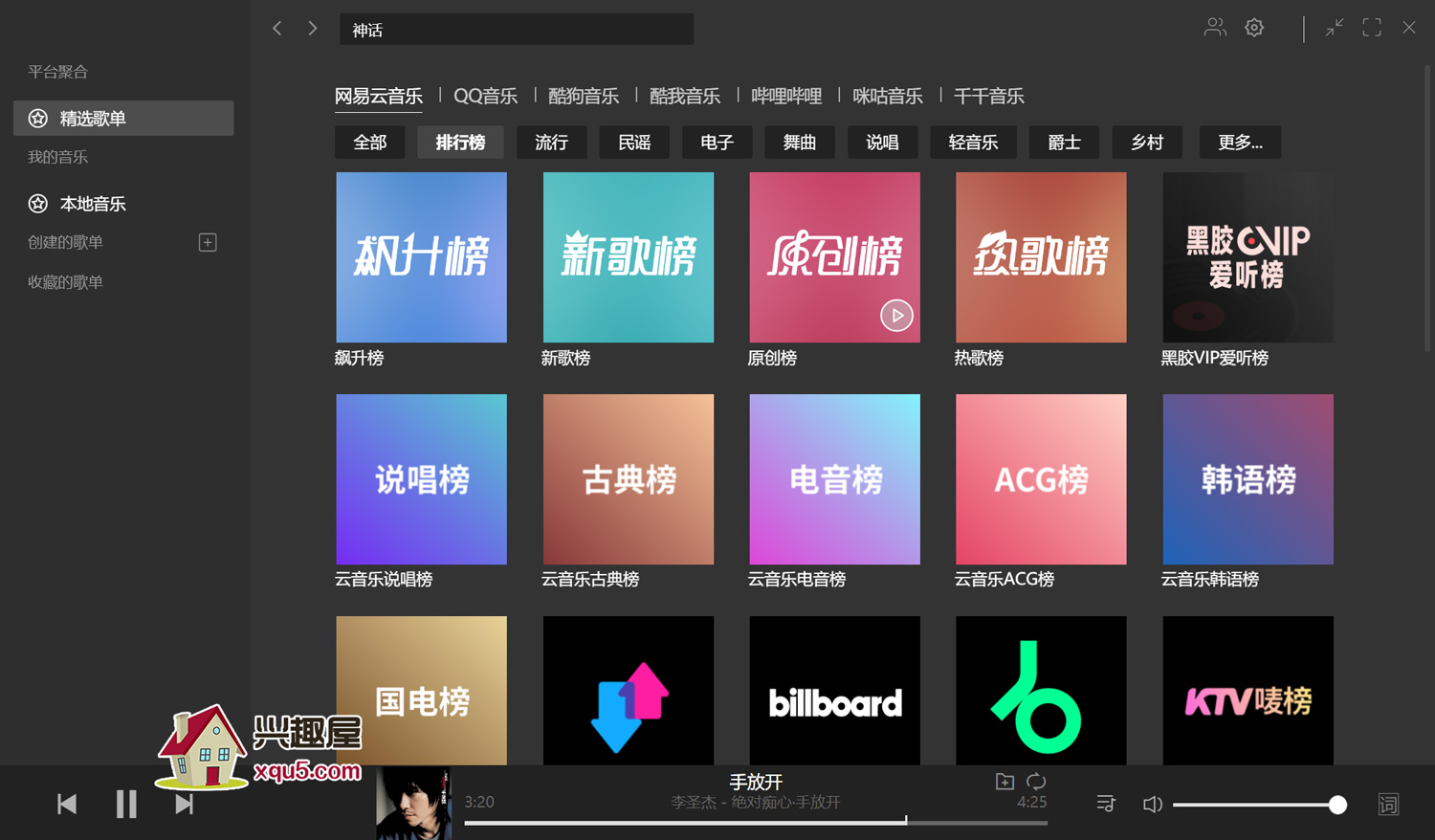Add a new playlist with plus icon
The height and width of the screenshot is (840, 1435).
(208, 243)
